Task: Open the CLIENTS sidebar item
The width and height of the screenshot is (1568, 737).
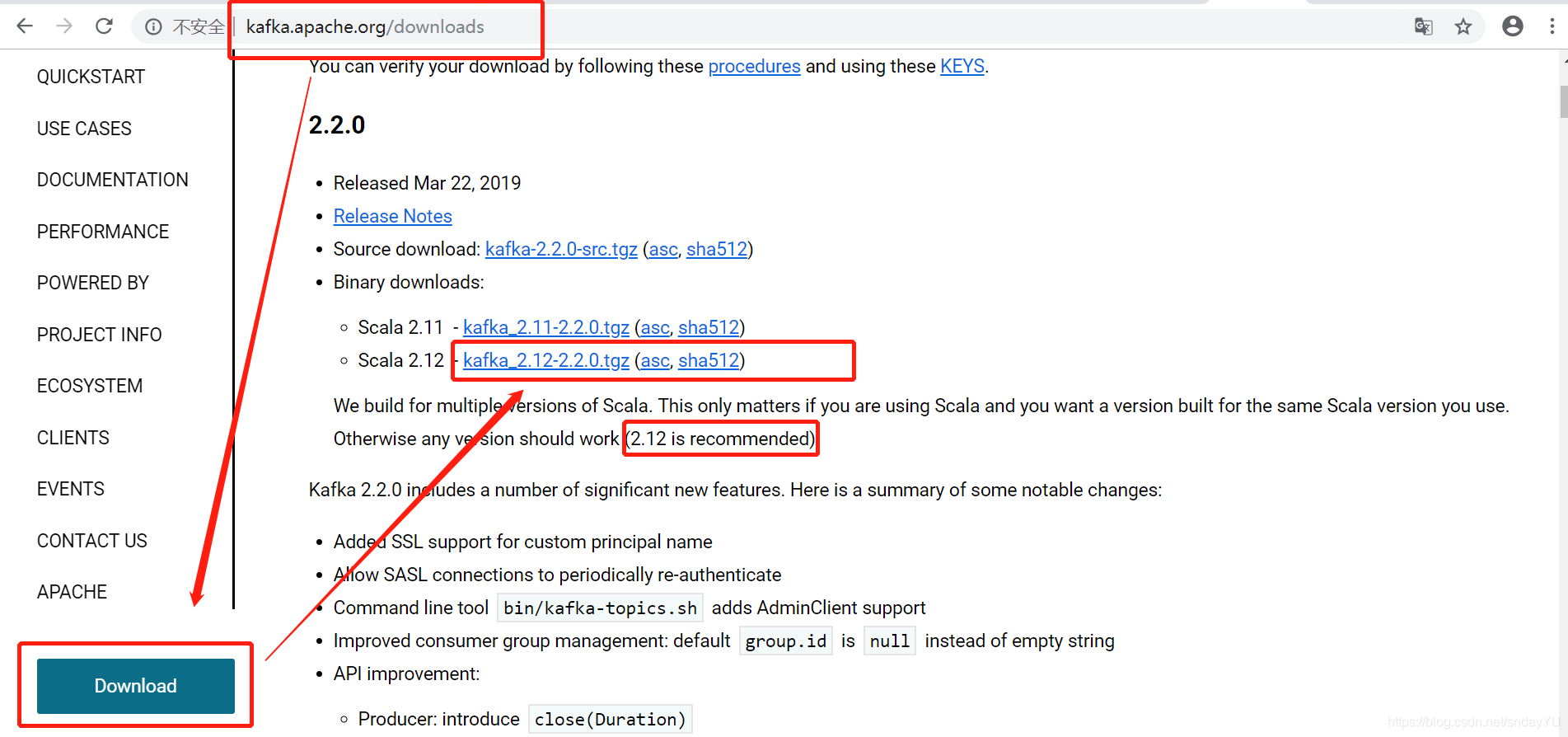Action: coord(73,438)
